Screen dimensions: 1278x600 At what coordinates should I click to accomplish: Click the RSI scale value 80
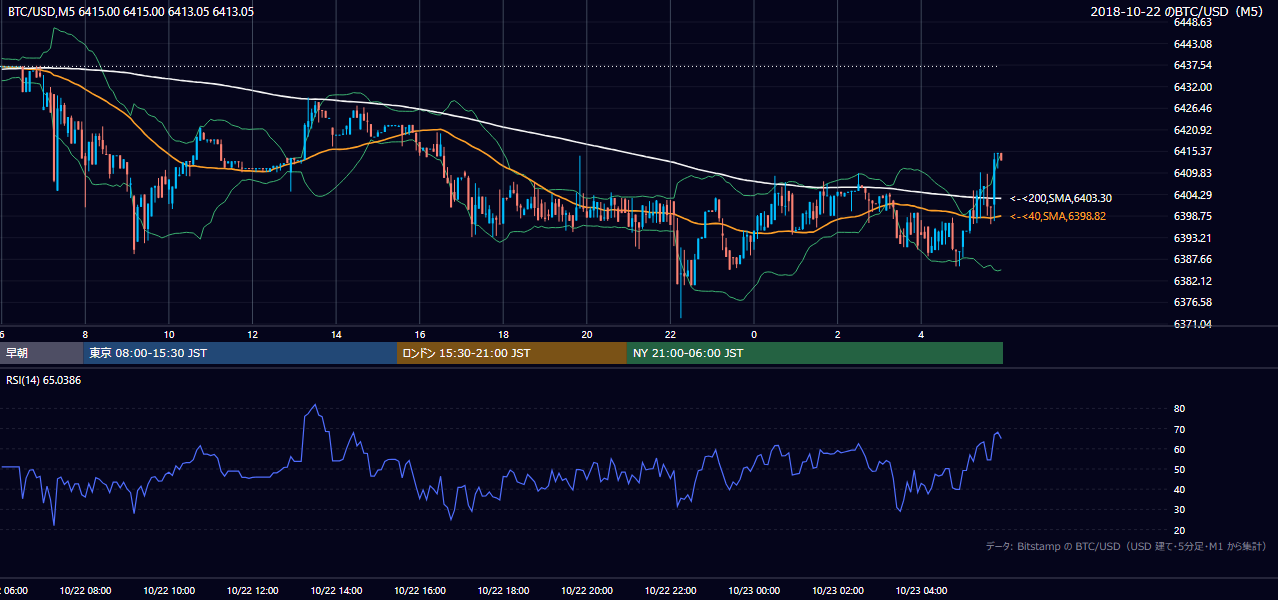click(x=1180, y=409)
